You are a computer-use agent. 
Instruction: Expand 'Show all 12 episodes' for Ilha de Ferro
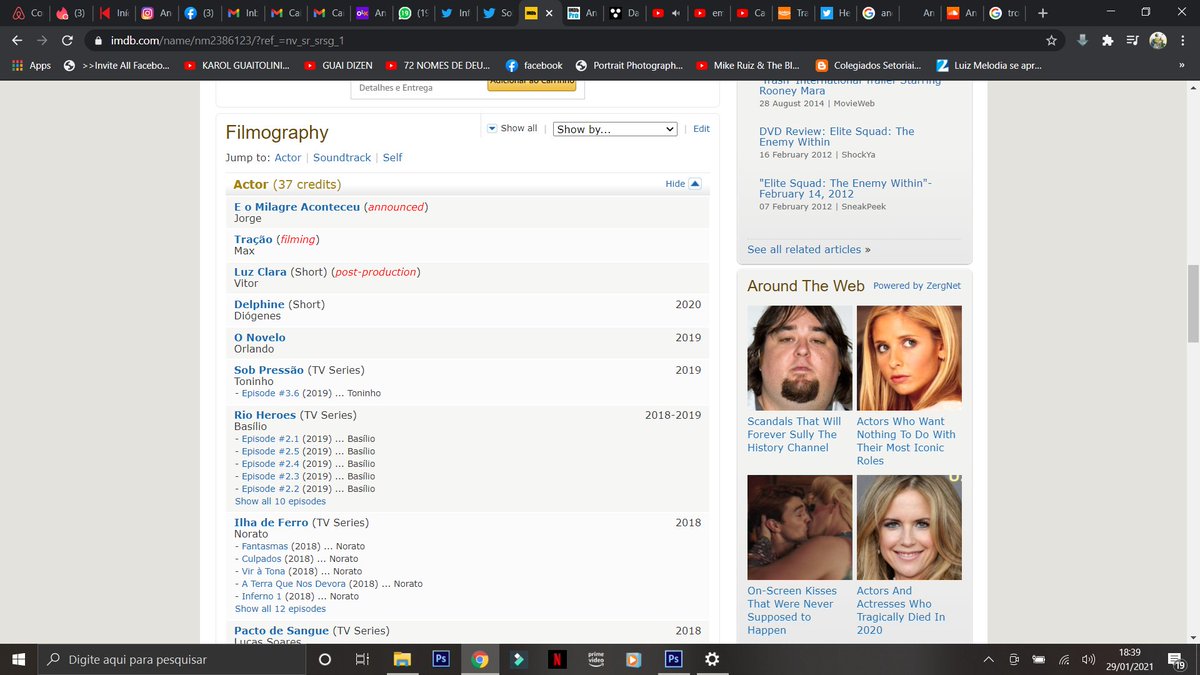[x=280, y=609]
